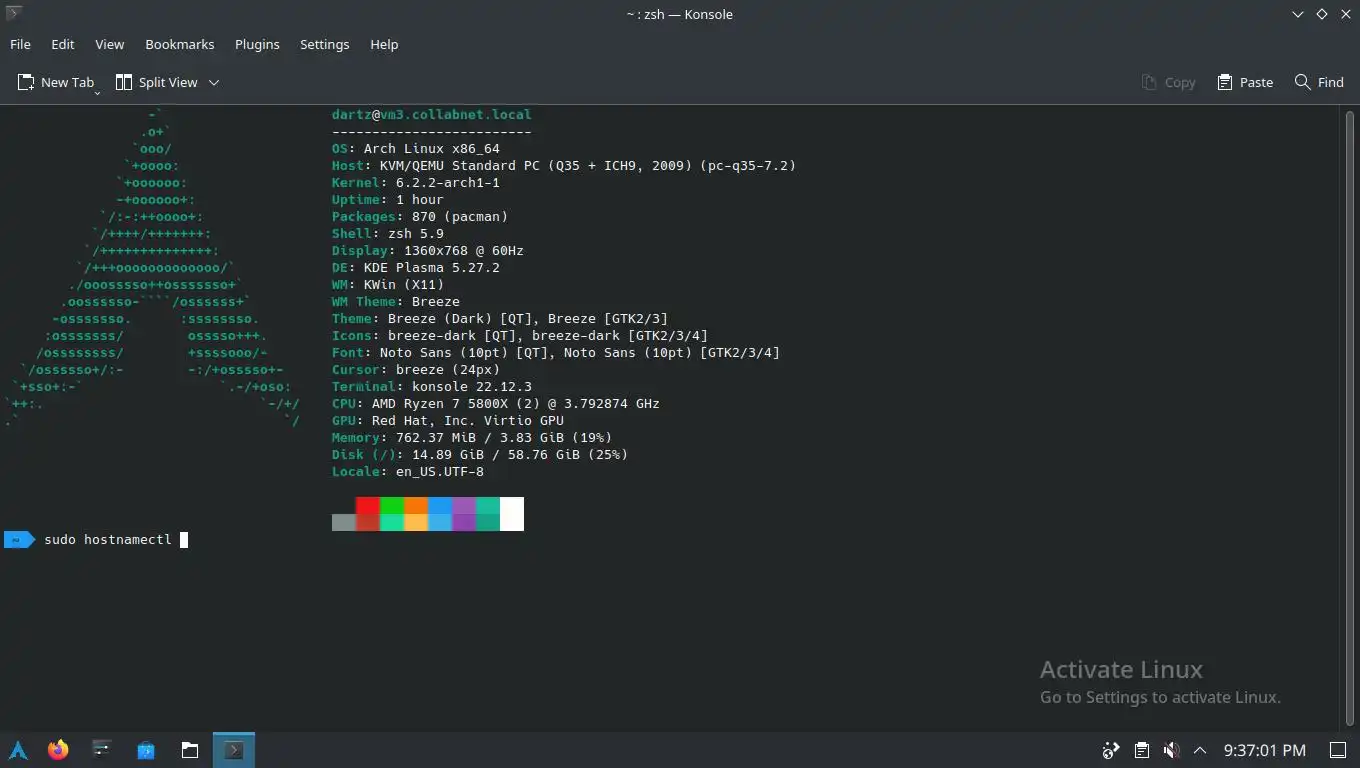
Task: Open the clipboard tray icon
Action: pos(1141,750)
